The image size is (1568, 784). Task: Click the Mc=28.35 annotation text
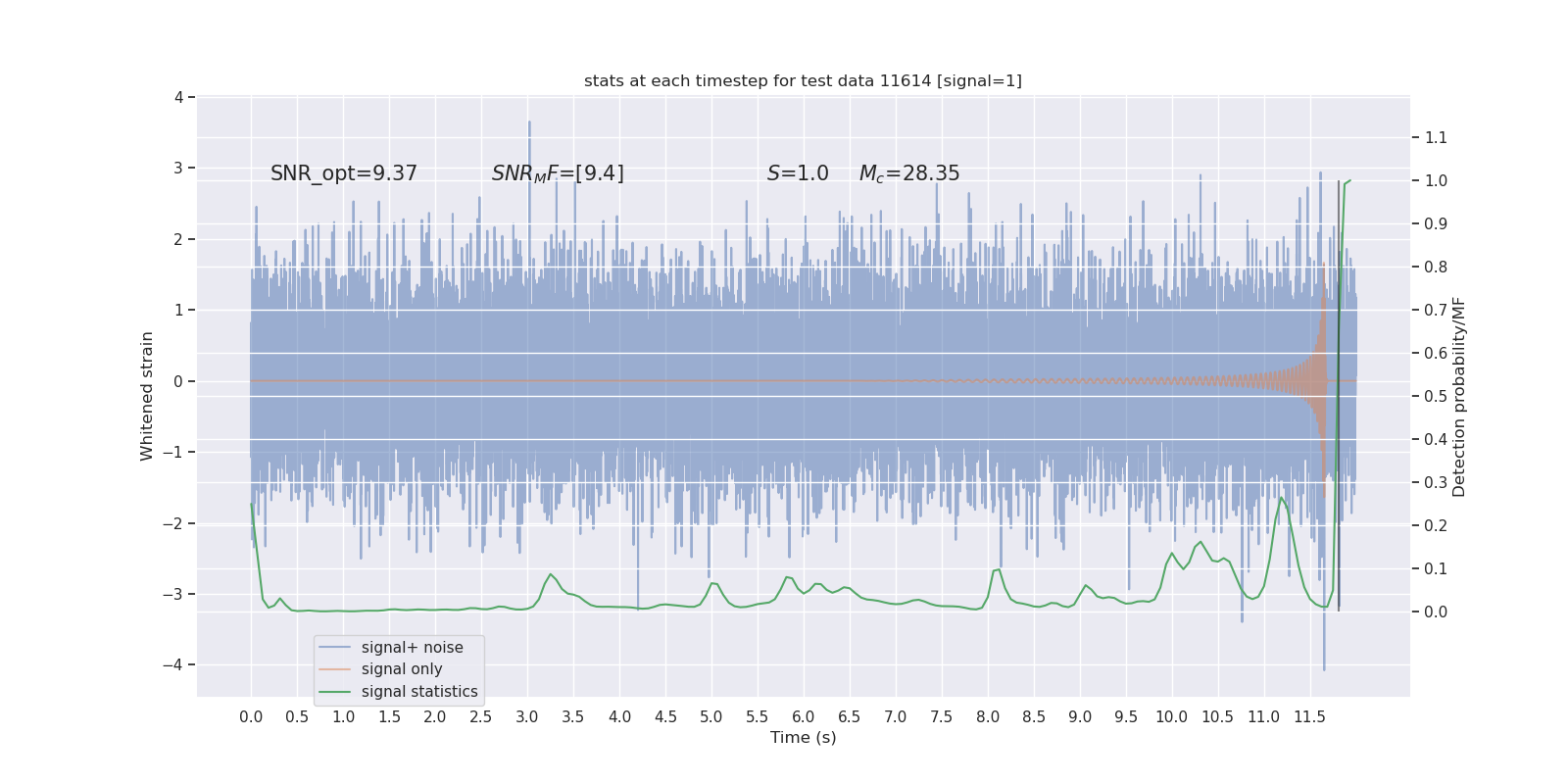909,173
